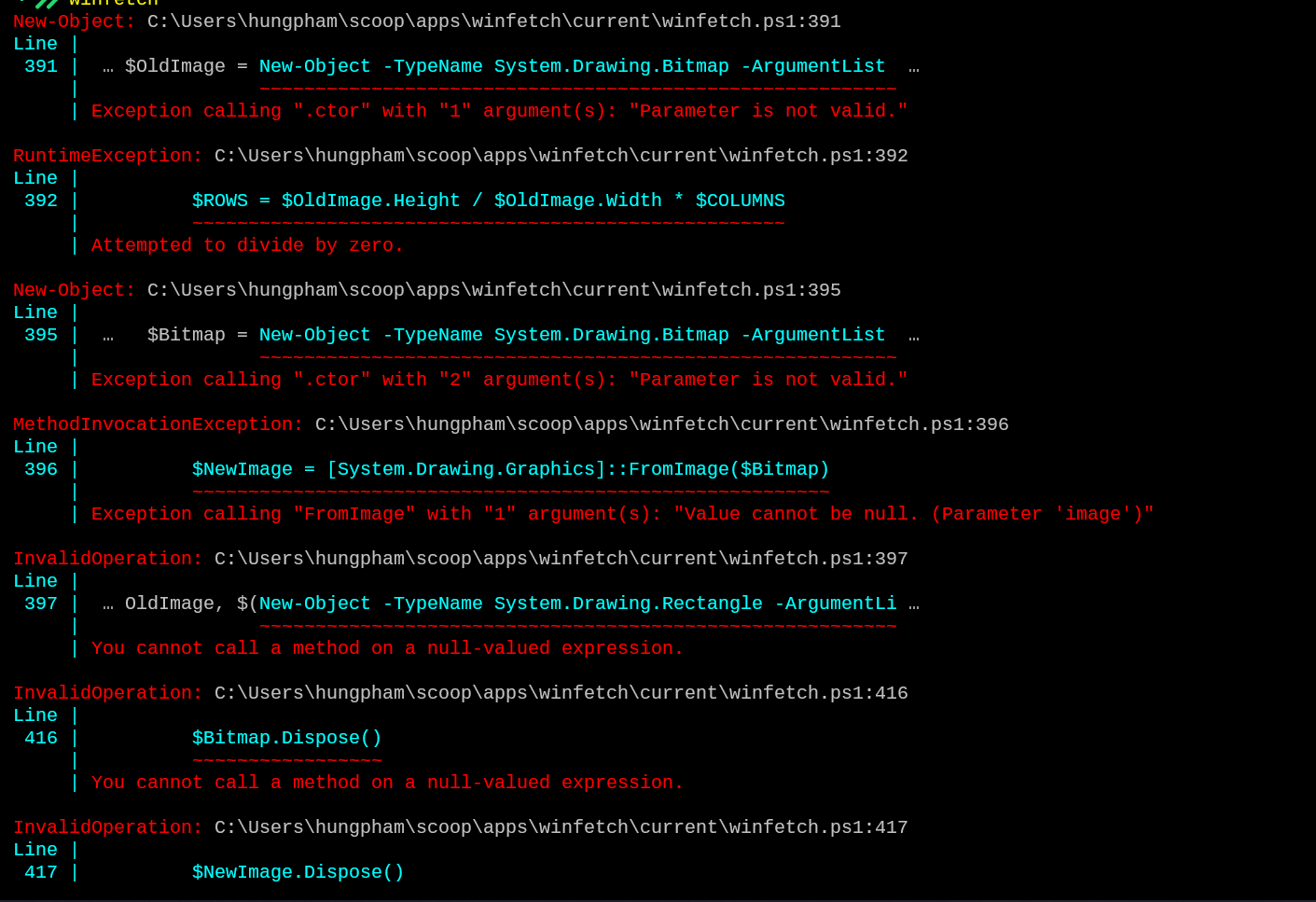The height and width of the screenshot is (902, 1316).
Task: Open the winfetch.ps1:416 file path link
Action: [560, 693]
